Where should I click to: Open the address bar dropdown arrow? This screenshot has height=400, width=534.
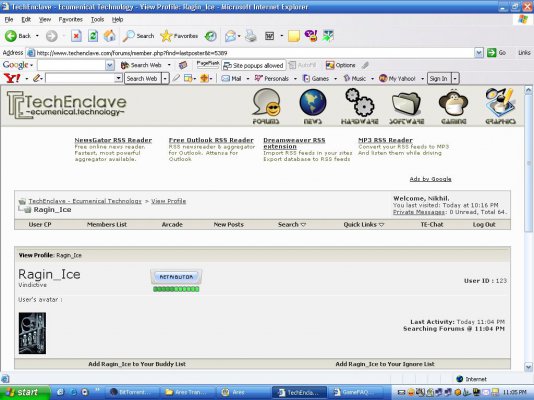tap(479, 53)
